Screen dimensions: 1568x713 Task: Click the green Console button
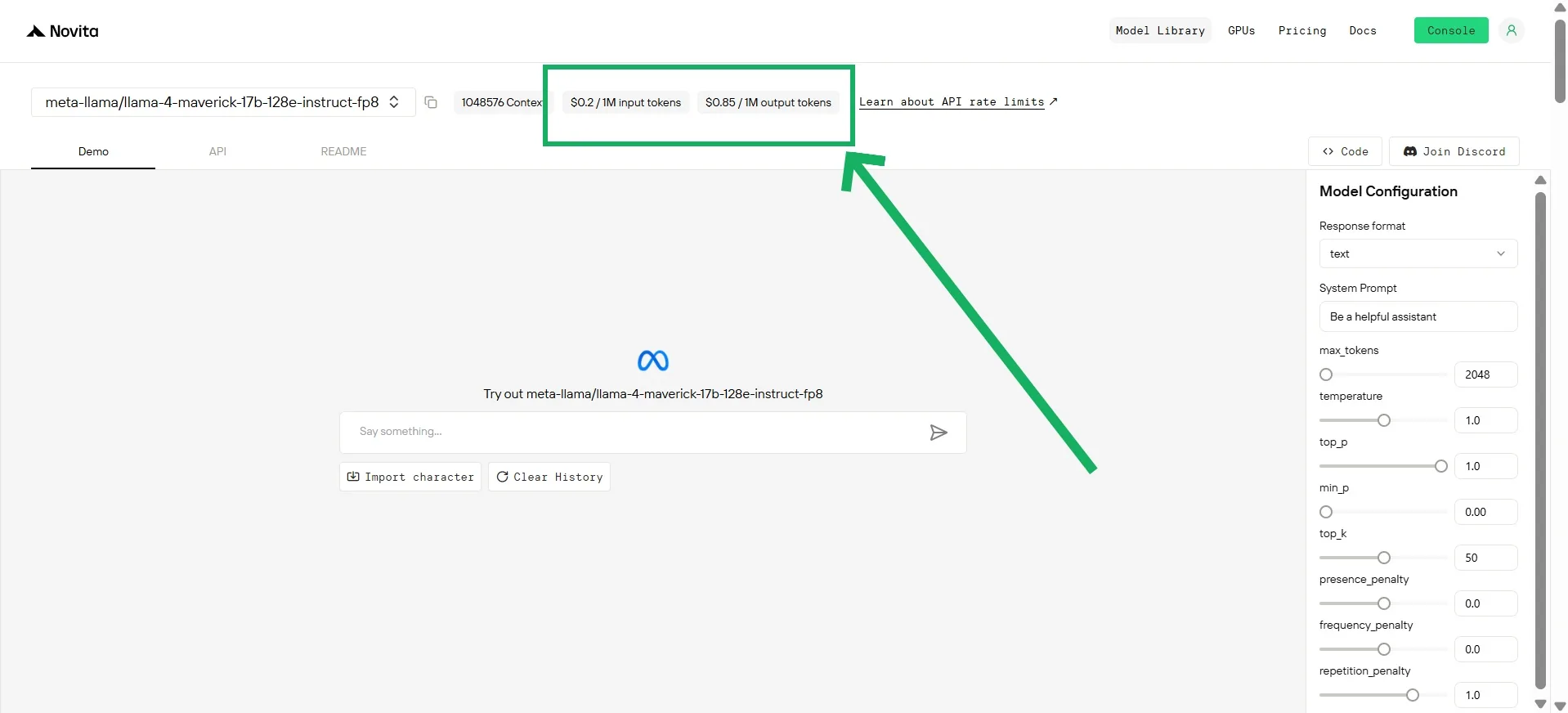pyautogui.click(x=1451, y=30)
